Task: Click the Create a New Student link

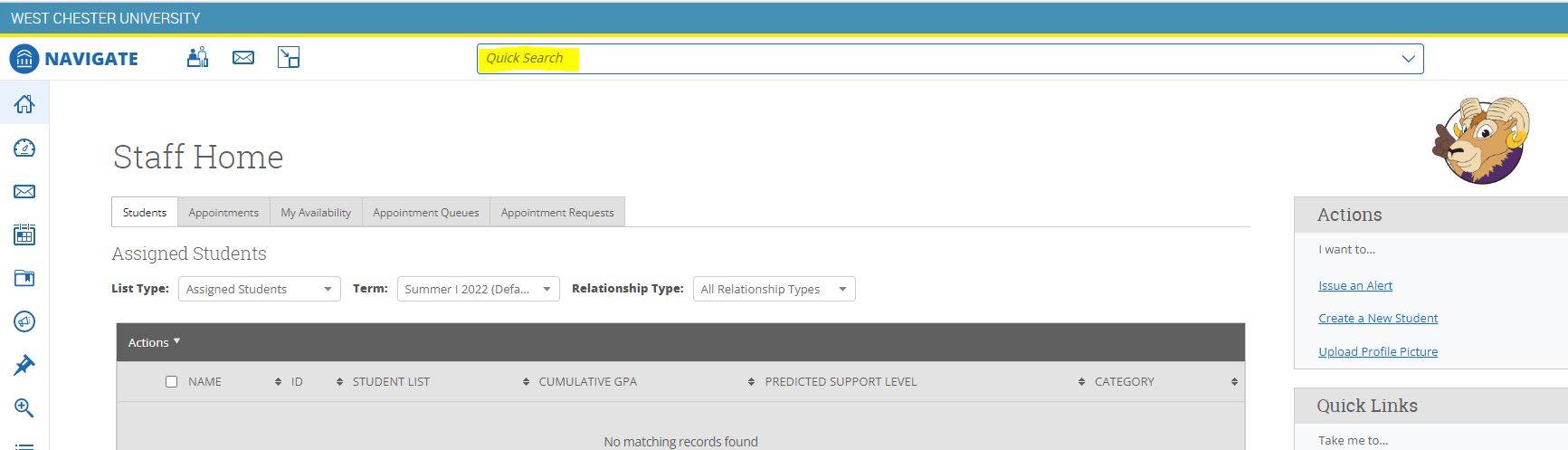Action: [1377, 319]
